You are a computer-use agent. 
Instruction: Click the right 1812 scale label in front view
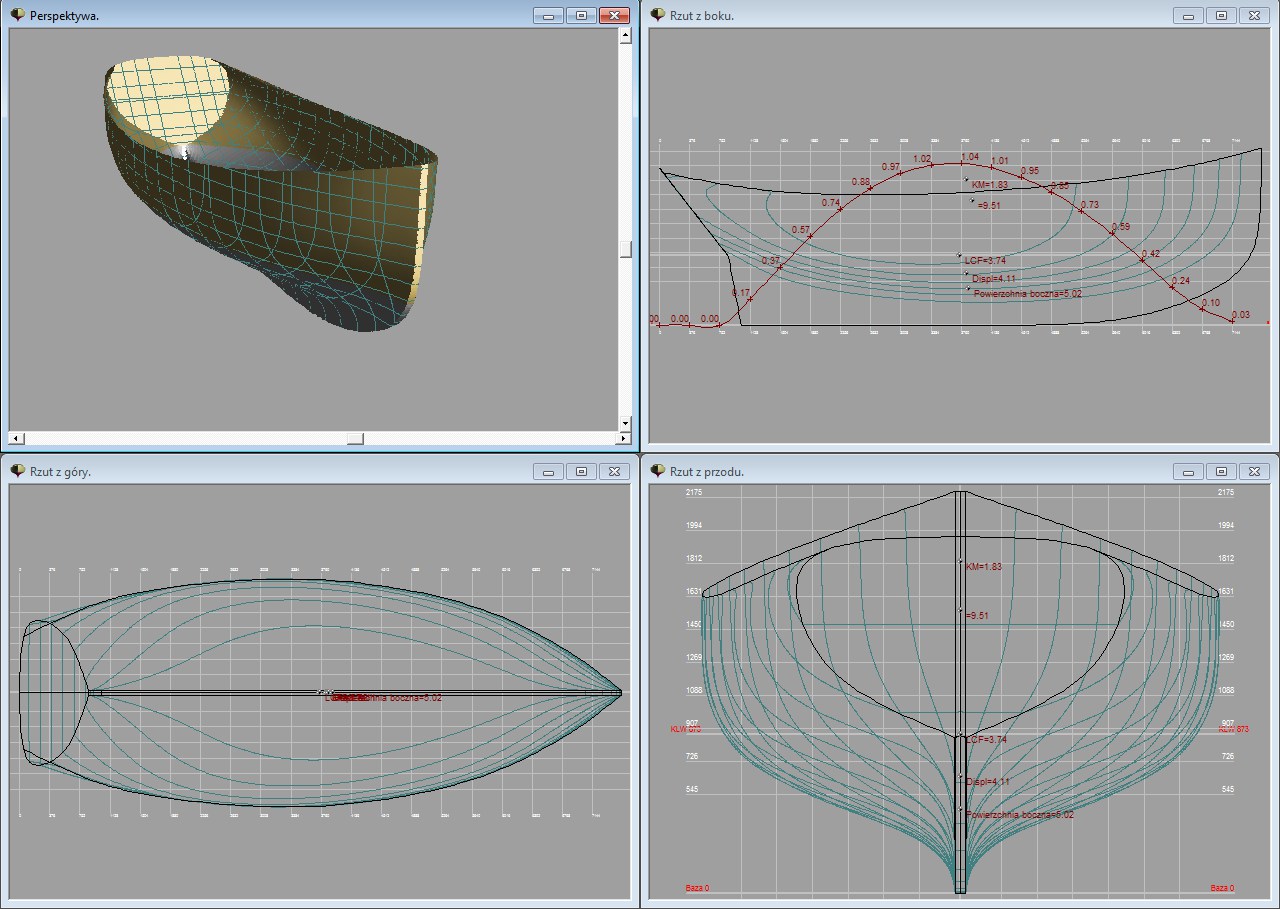[x=1226, y=559]
